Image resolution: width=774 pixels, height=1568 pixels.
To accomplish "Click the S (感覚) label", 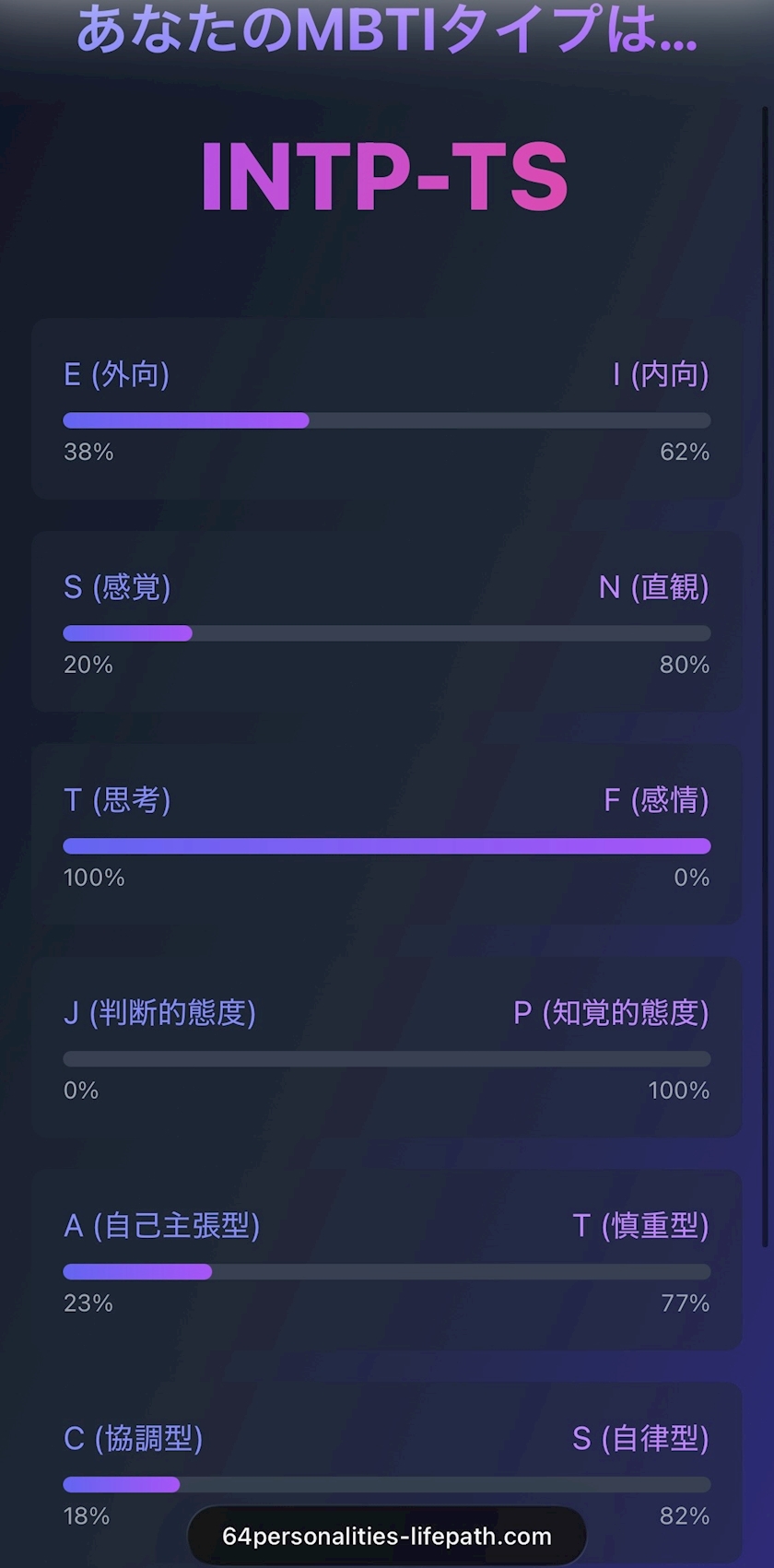I will click(117, 587).
